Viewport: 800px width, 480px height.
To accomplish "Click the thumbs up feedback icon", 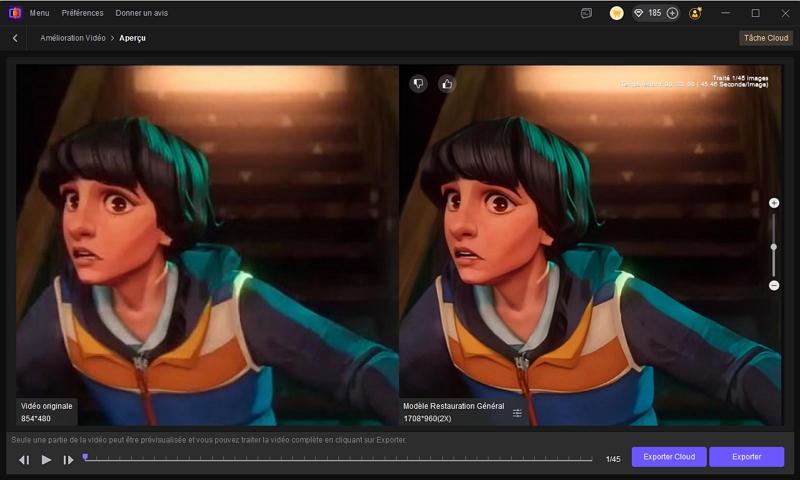I will tap(446, 84).
